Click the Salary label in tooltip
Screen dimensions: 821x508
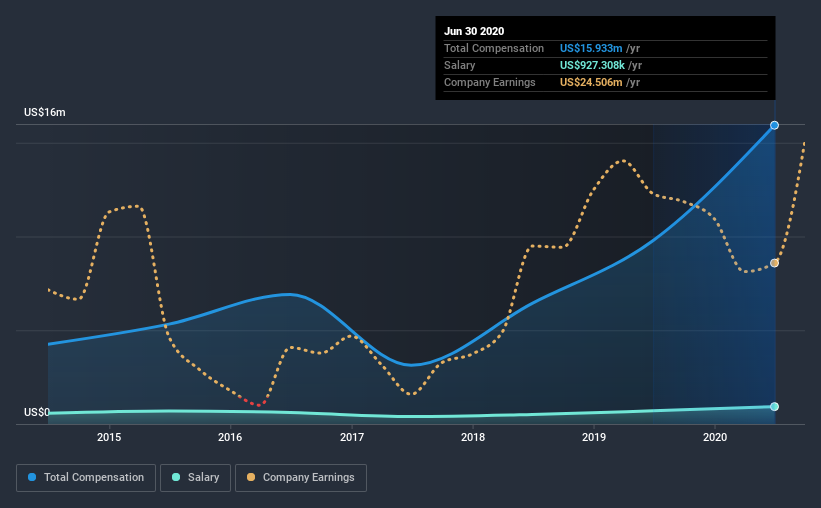point(459,65)
